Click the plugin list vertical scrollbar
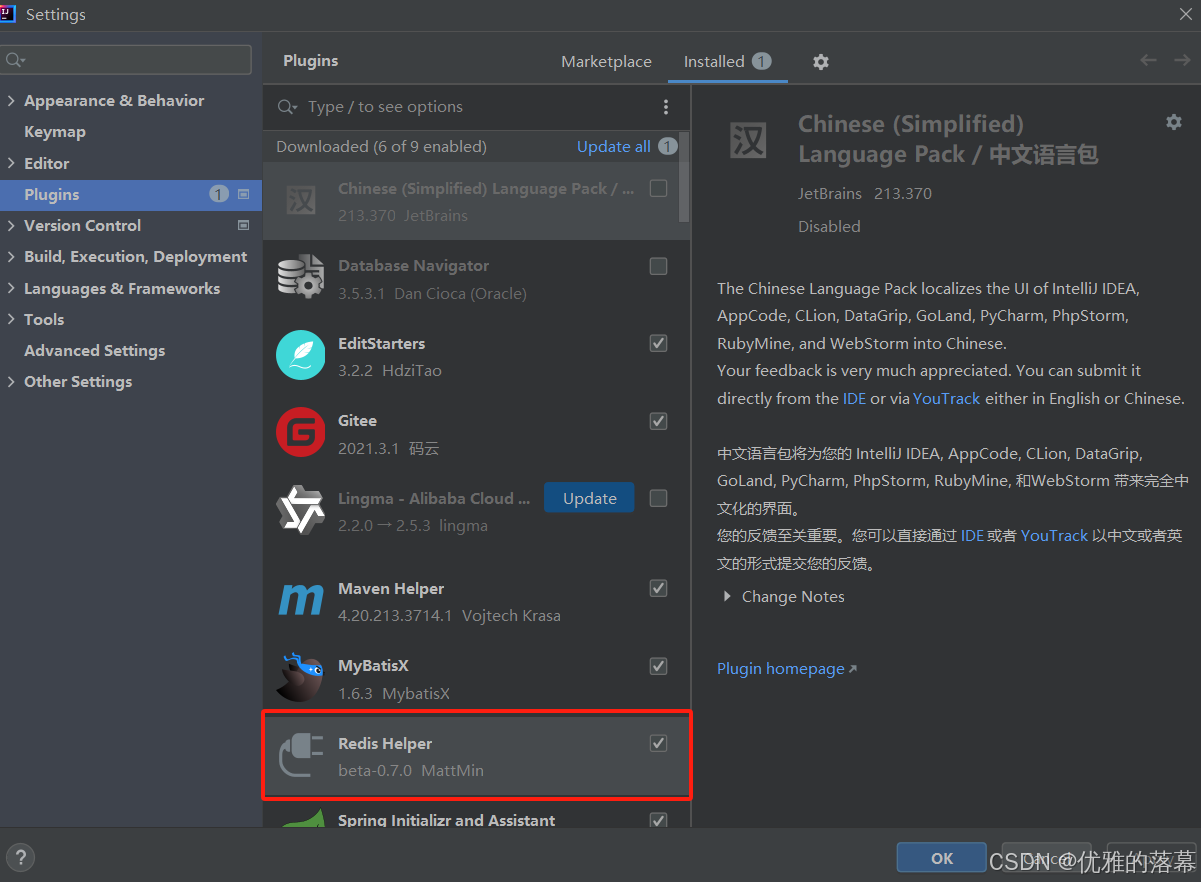 tap(684, 178)
